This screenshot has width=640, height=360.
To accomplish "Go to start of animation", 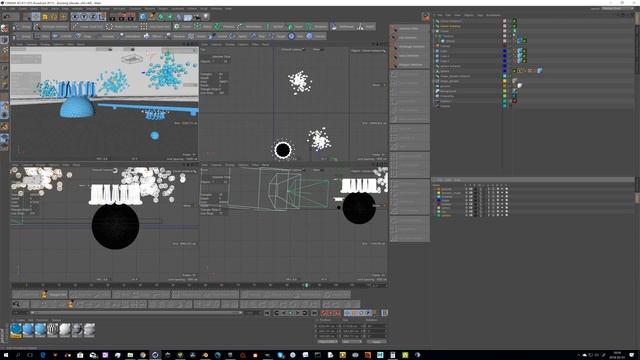I will (267, 313).
